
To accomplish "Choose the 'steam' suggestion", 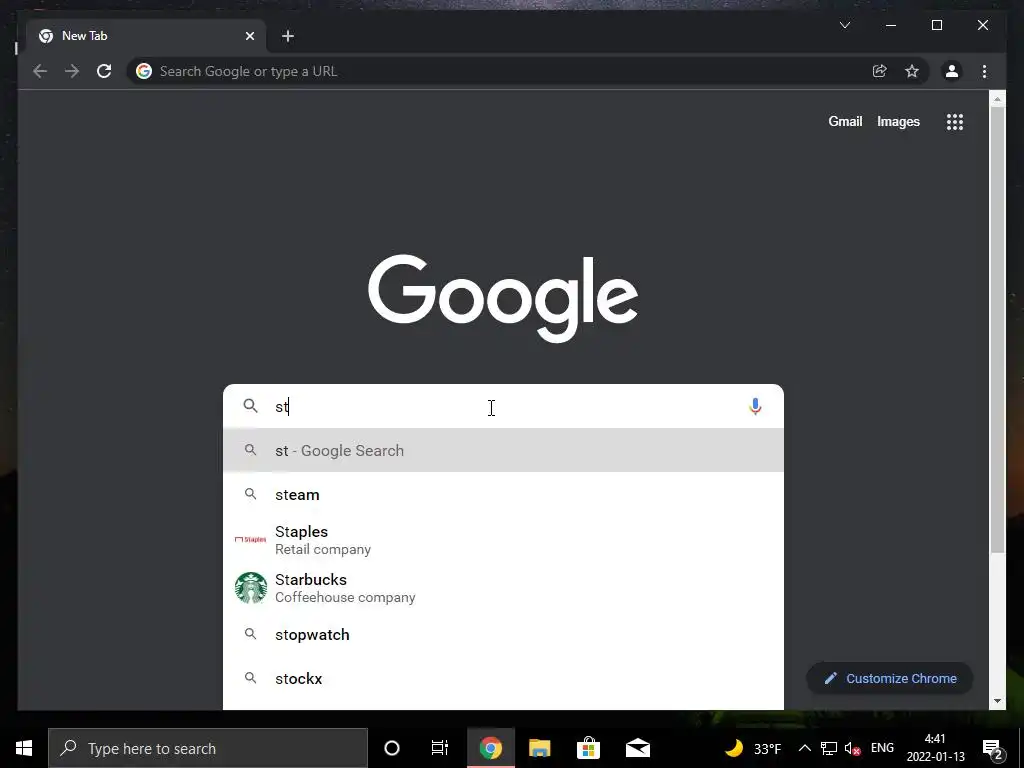I will (x=503, y=494).
